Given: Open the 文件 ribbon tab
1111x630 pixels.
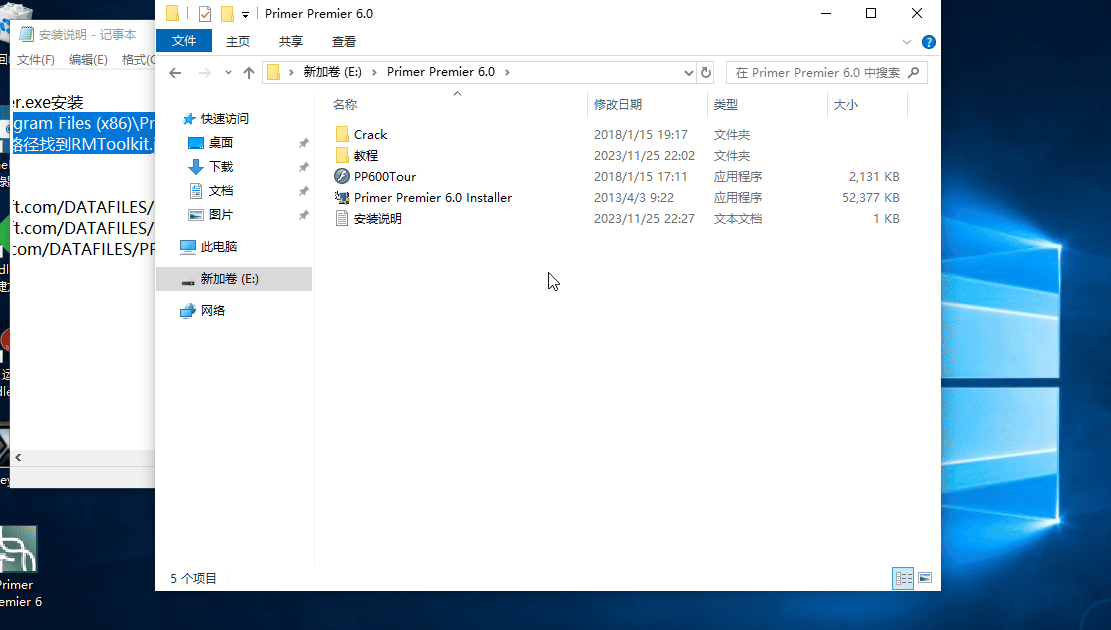Looking at the screenshot, I should pyautogui.click(x=184, y=41).
